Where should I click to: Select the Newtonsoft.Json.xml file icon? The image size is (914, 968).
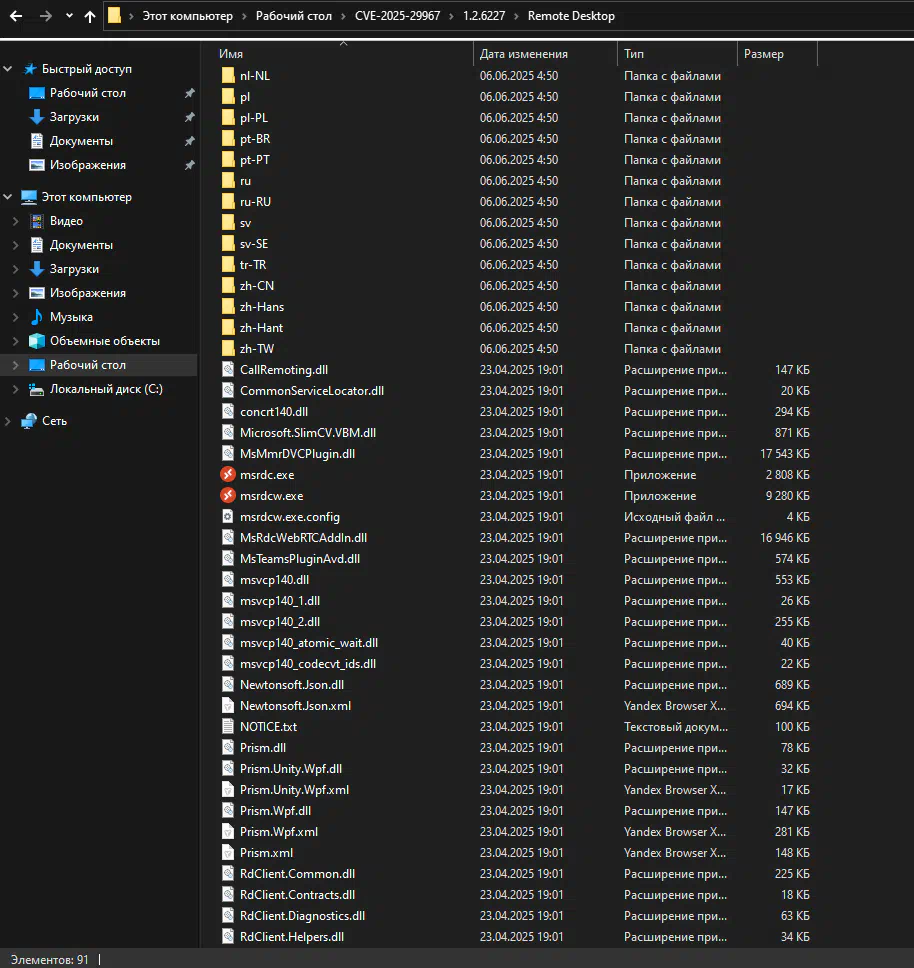228,705
